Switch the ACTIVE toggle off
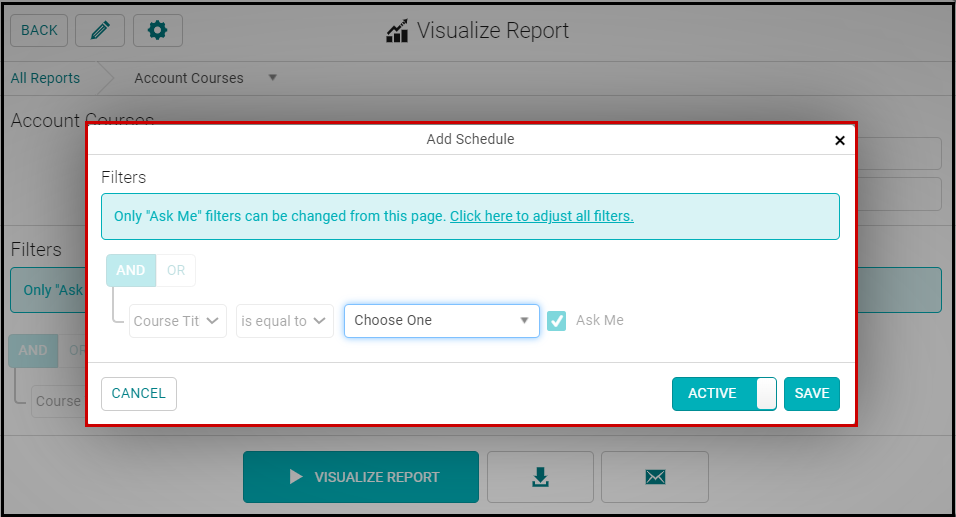The height and width of the screenshot is (517, 956). [724, 394]
